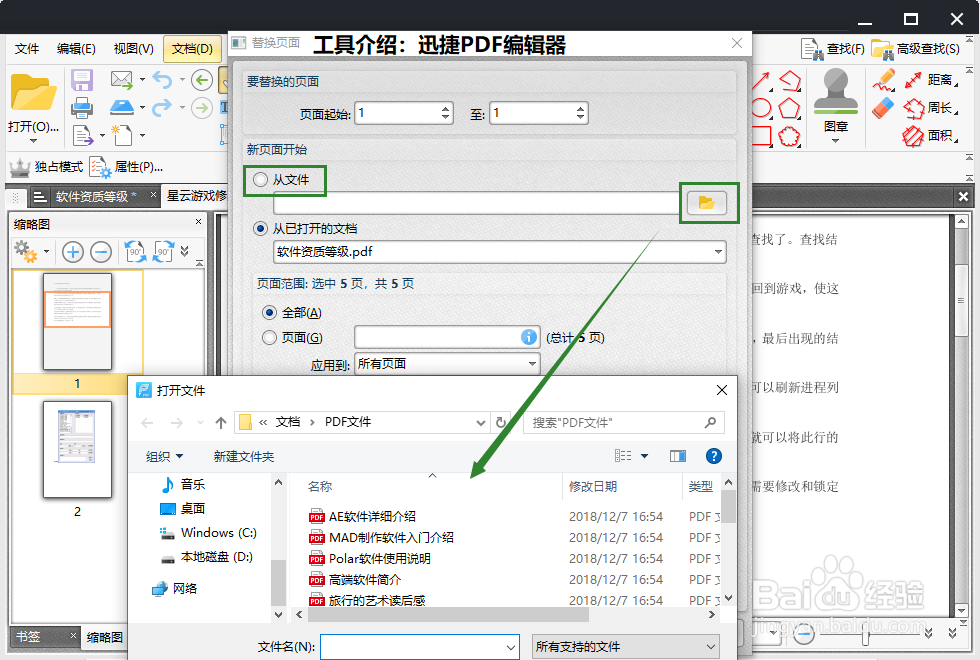Increase the 页面起始 page number stepper
The height and width of the screenshot is (660, 980).
click(445, 108)
